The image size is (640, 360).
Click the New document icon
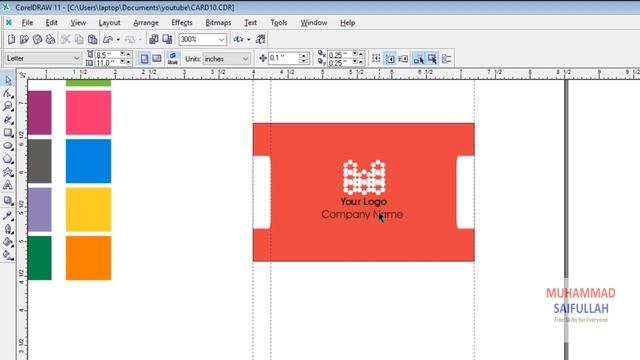tap(11, 39)
